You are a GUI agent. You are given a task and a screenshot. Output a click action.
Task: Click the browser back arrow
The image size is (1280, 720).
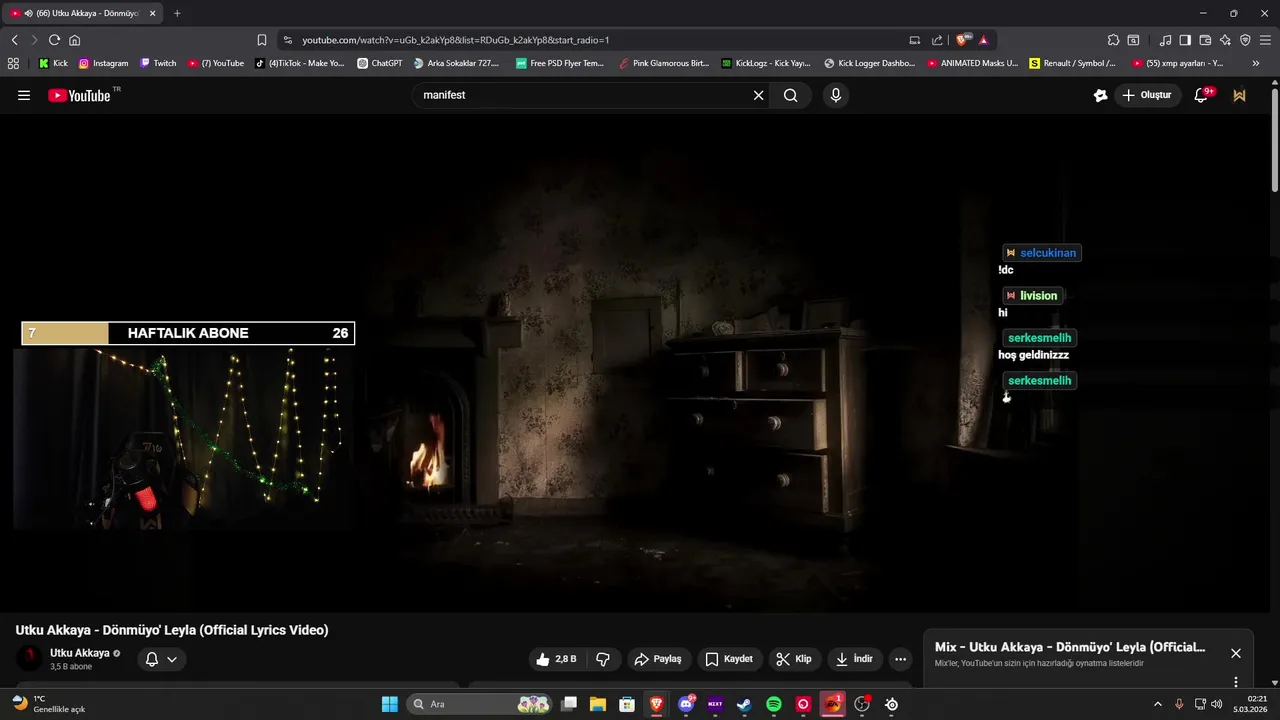[14, 40]
